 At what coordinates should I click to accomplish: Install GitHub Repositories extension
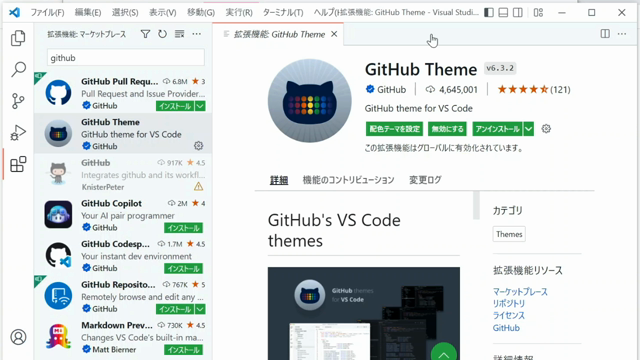click(x=175, y=309)
